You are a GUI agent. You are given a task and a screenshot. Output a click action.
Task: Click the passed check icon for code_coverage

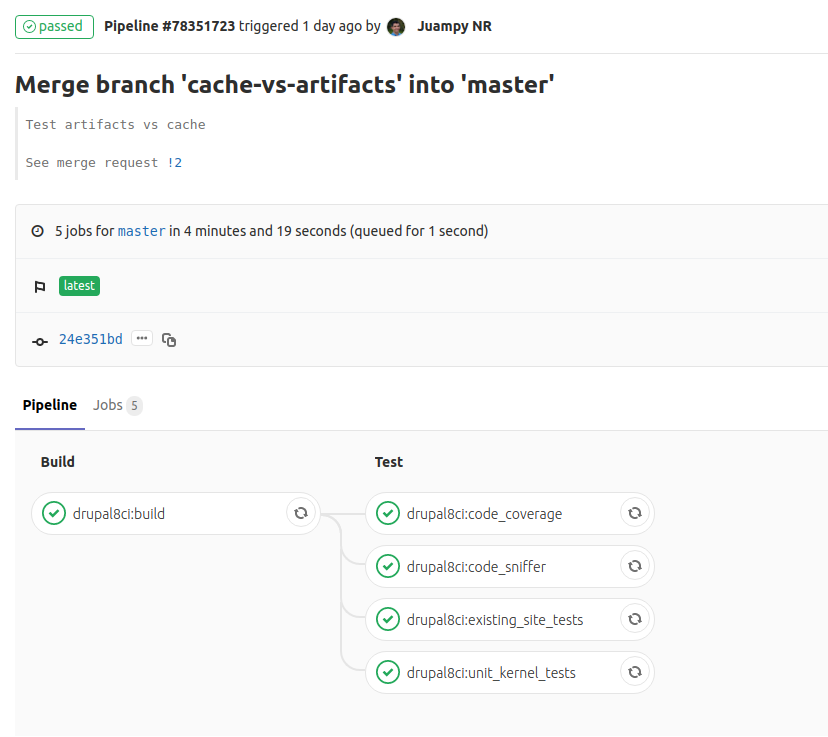[388, 513]
